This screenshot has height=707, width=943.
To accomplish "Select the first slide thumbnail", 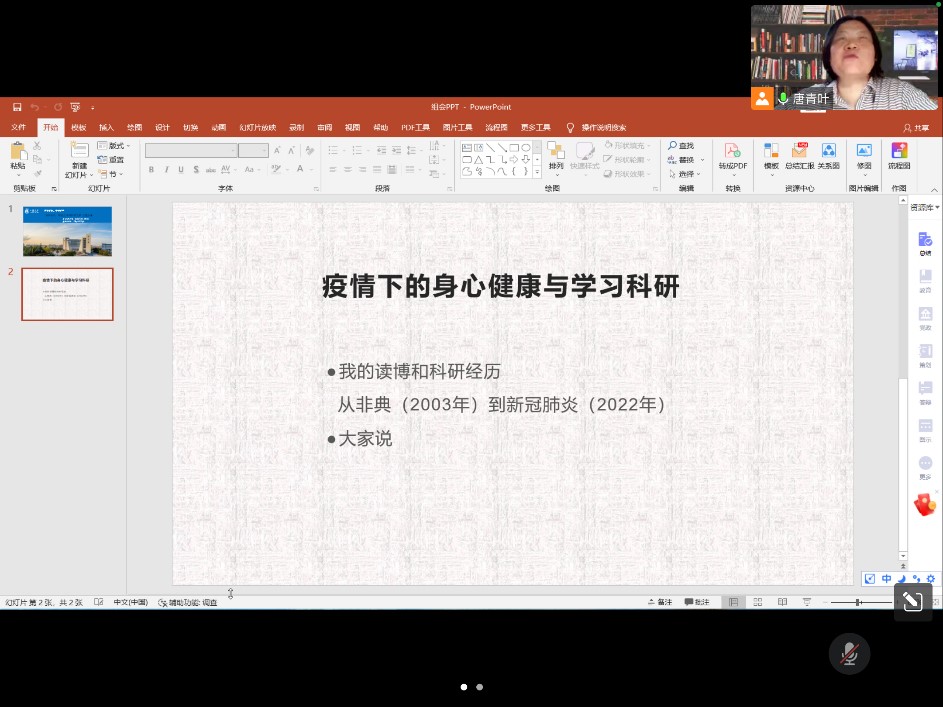I will click(x=67, y=231).
